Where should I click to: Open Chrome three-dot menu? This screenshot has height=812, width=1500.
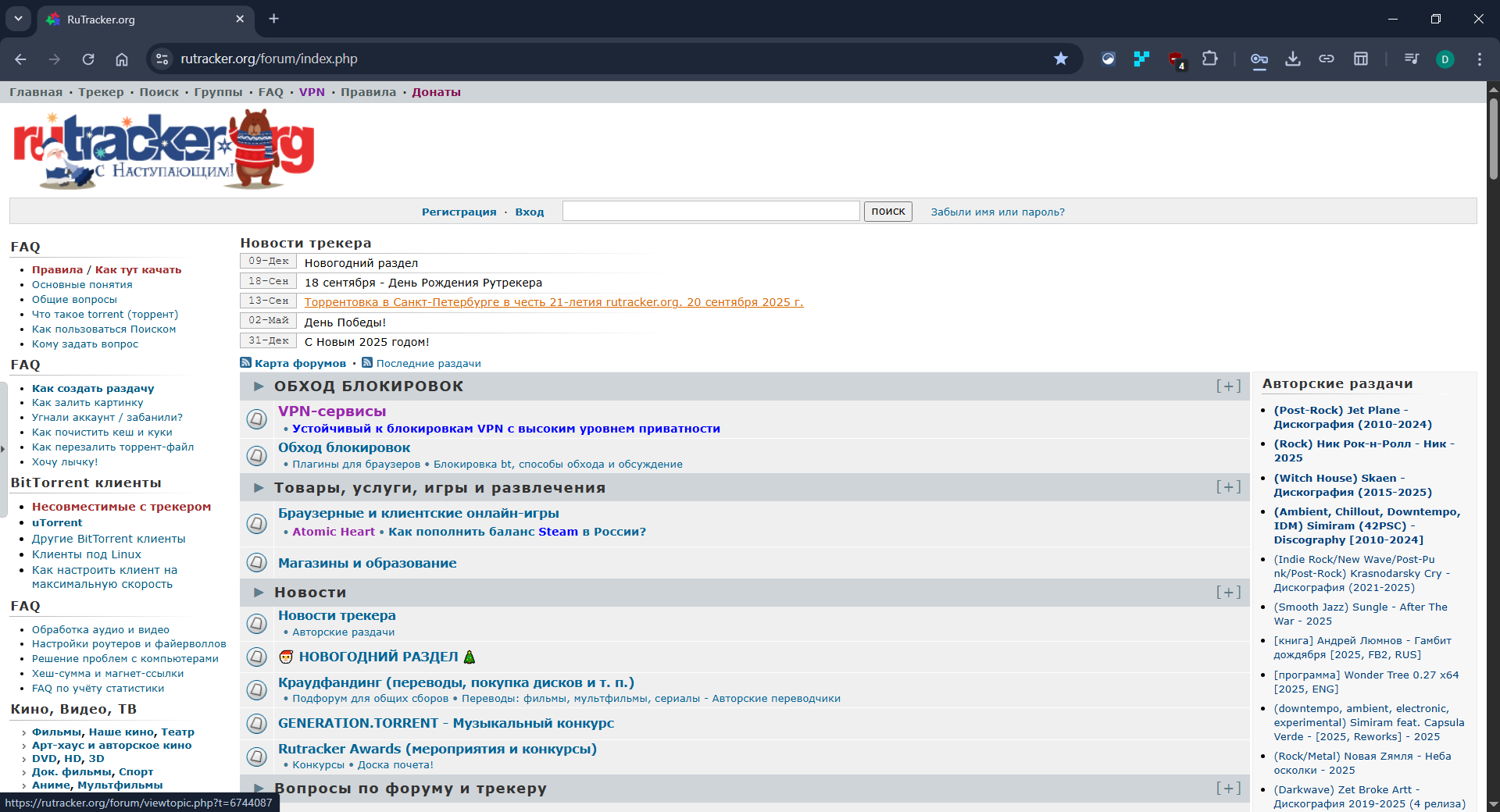(x=1479, y=59)
